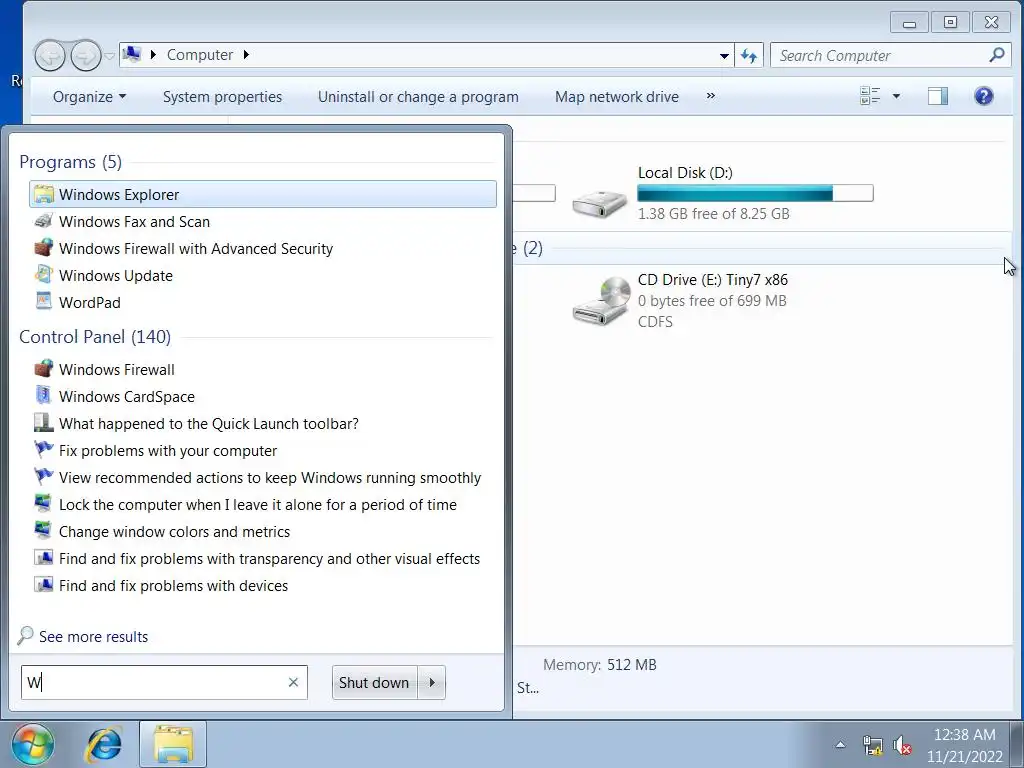Select Fix problems with your computer

point(167,451)
